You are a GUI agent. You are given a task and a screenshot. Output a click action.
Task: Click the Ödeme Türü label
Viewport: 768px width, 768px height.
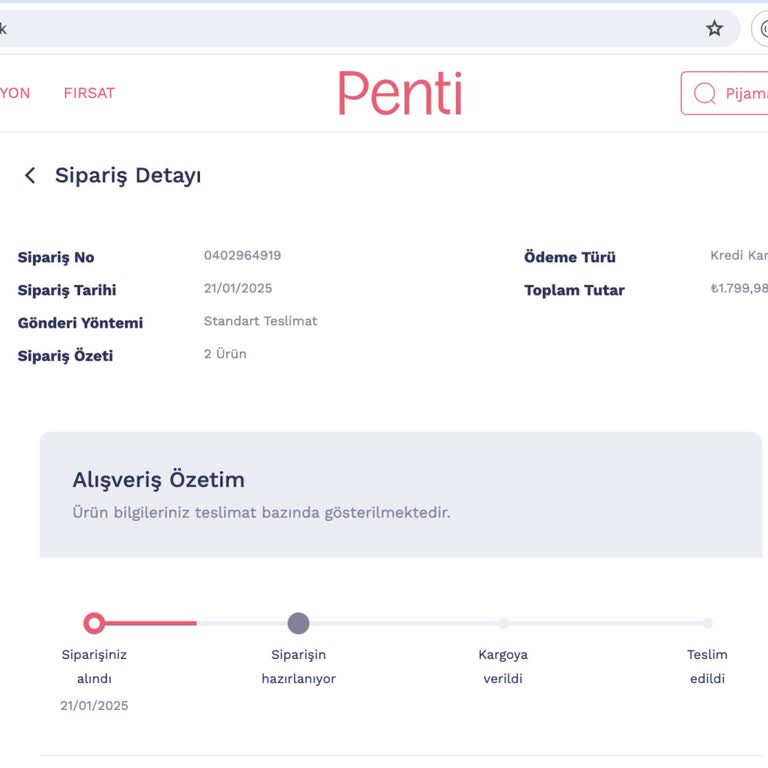coord(570,257)
